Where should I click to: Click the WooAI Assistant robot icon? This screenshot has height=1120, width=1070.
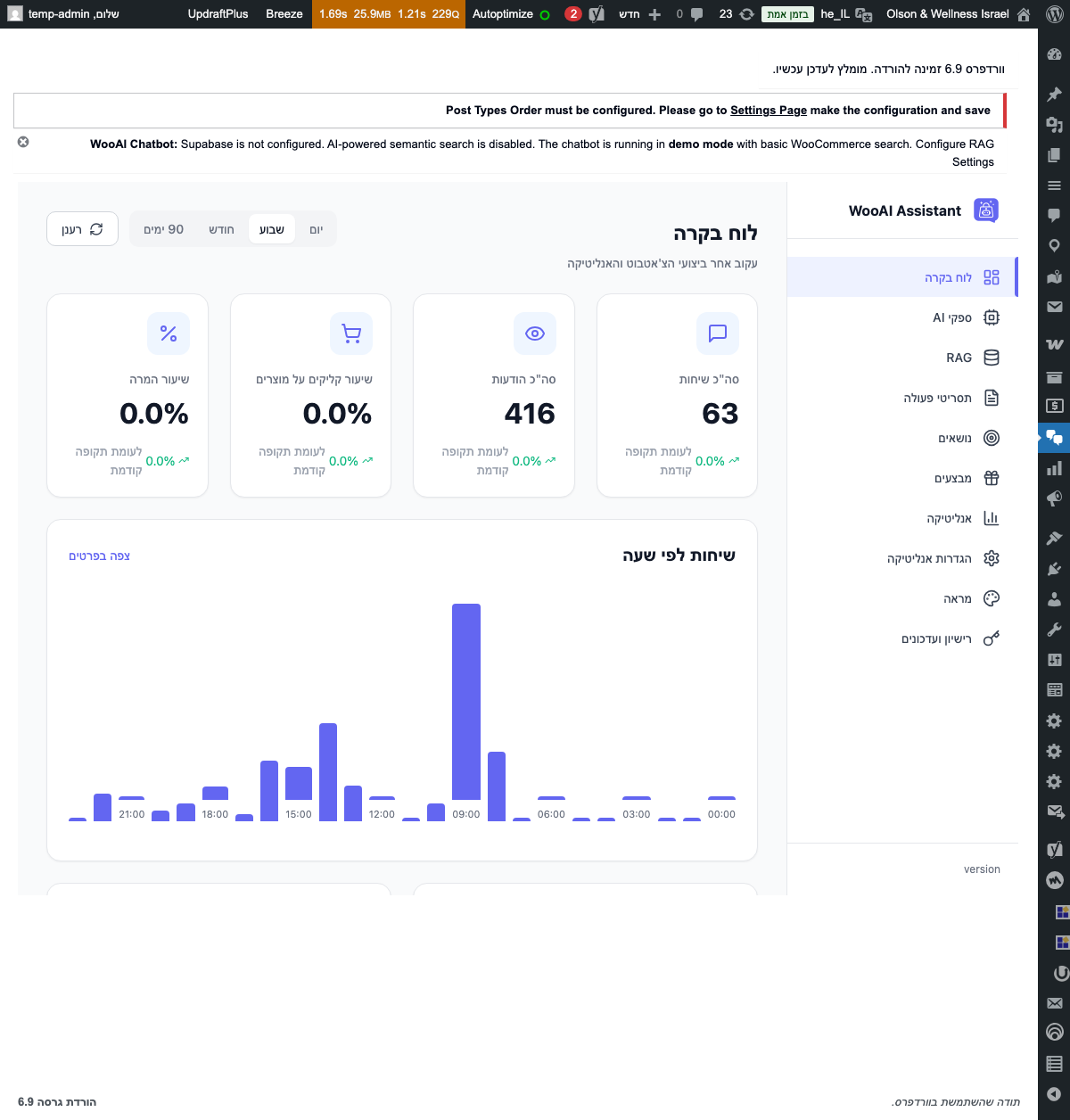coord(985,210)
